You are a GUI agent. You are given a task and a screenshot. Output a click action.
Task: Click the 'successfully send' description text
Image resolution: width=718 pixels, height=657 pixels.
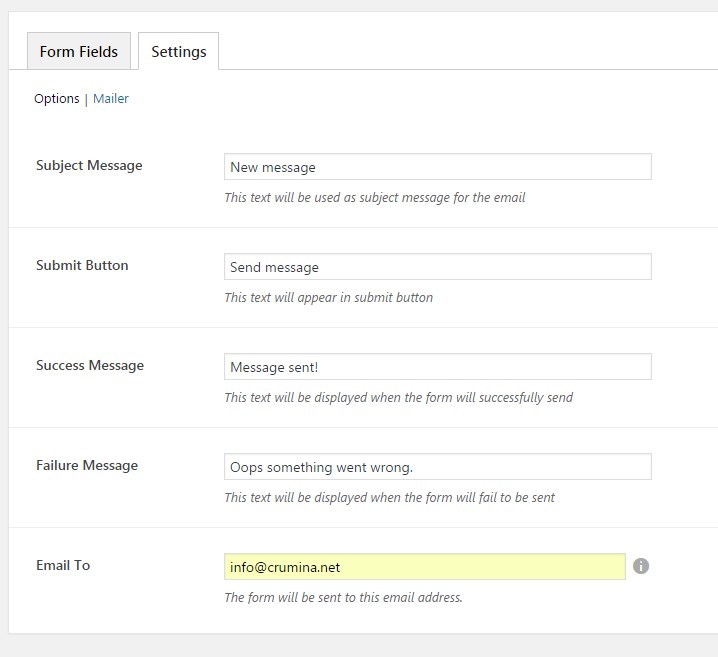pyautogui.click(x=398, y=398)
